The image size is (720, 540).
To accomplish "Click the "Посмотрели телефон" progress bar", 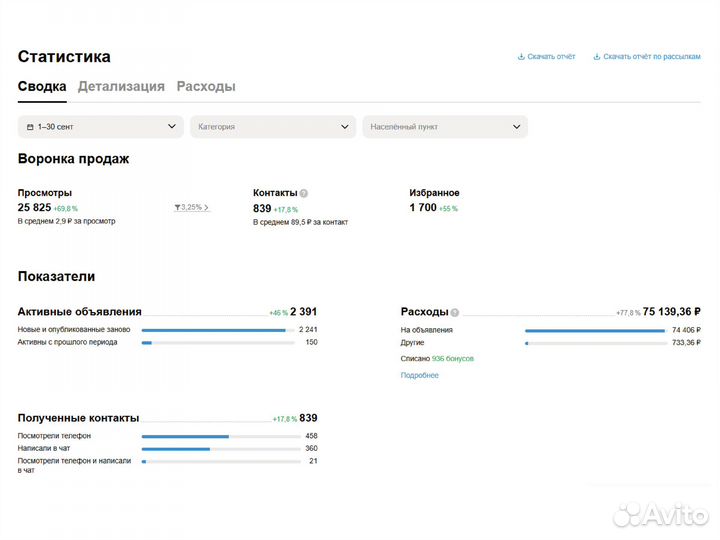I will click(221, 436).
